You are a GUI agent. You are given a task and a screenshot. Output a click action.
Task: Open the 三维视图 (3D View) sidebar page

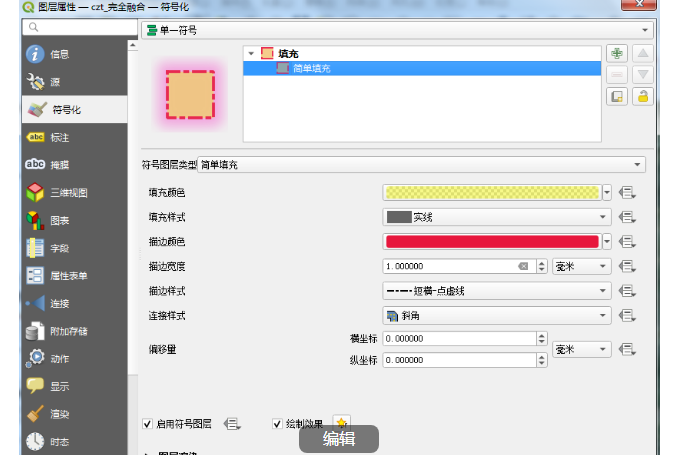(74, 193)
